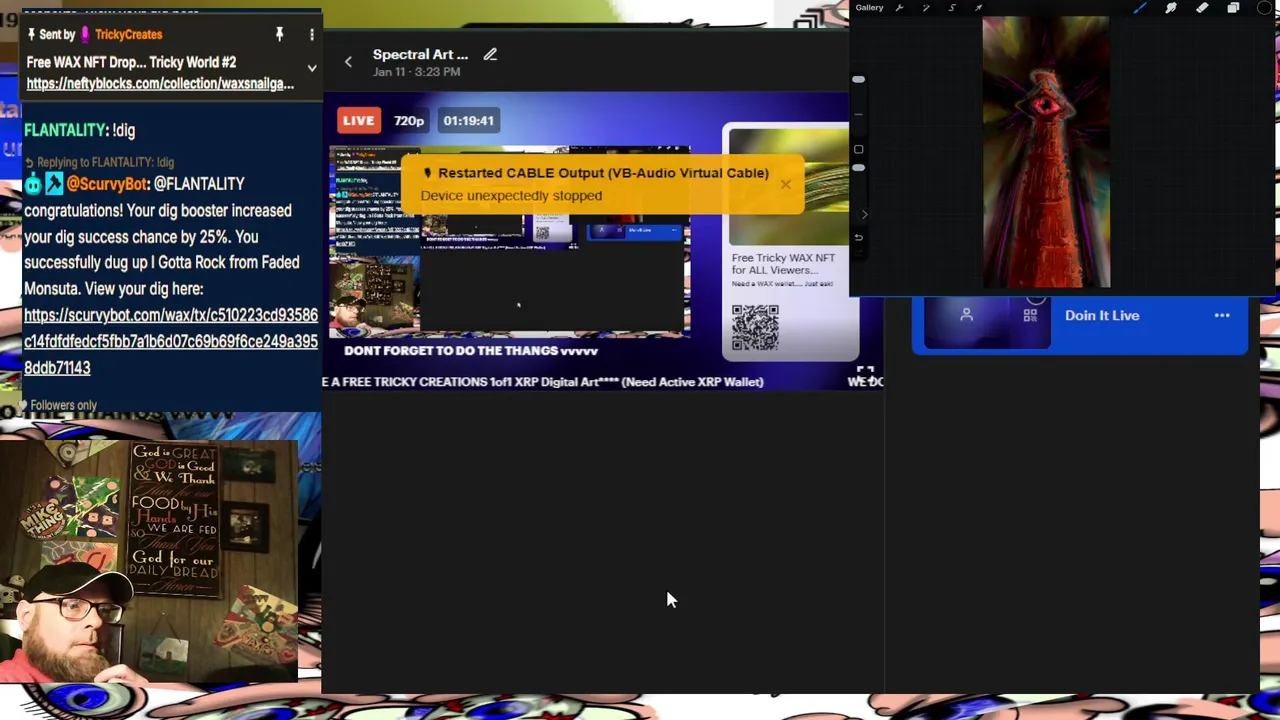The image size is (1280, 720).
Task: Adjust Procreate brush opacity slider
Action: coord(858,168)
